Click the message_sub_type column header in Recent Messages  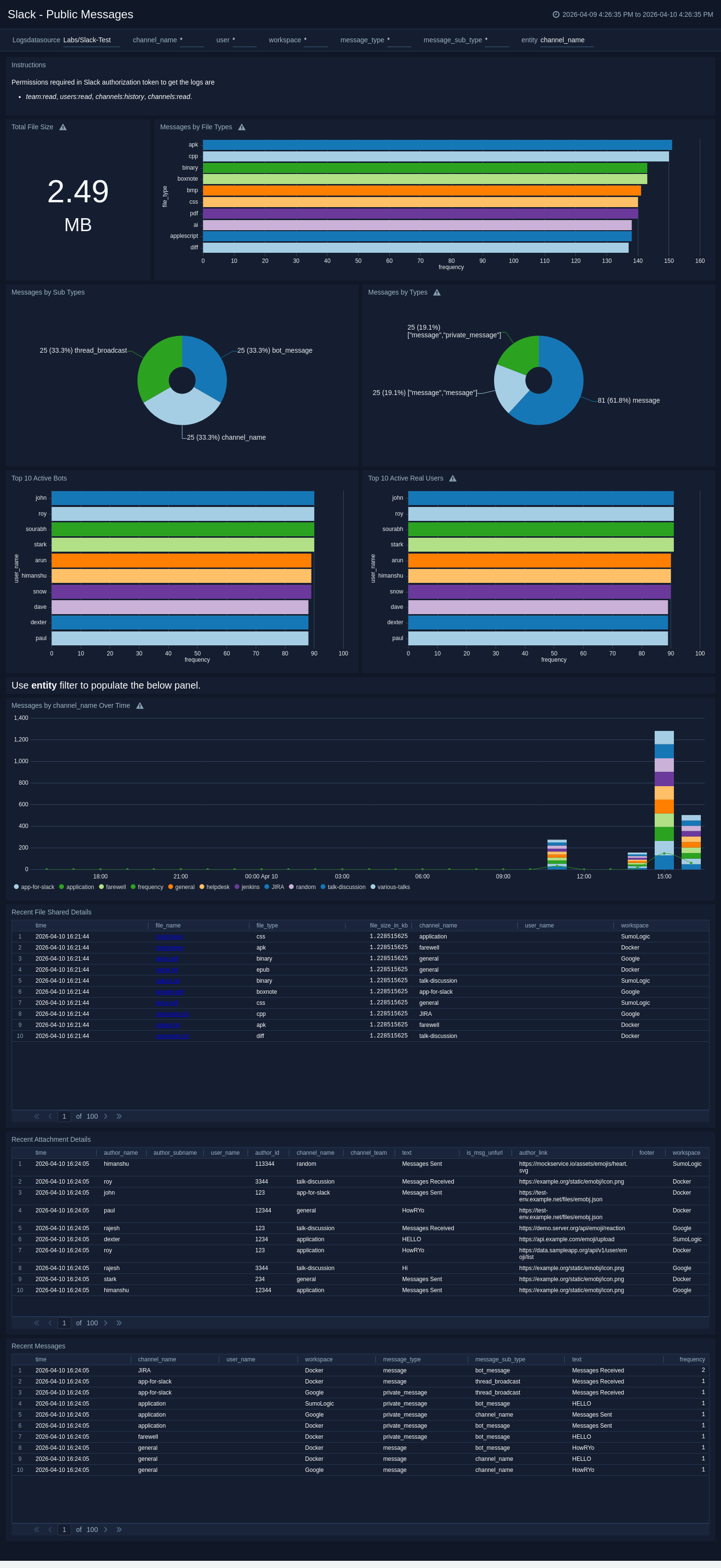[500, 1359]
